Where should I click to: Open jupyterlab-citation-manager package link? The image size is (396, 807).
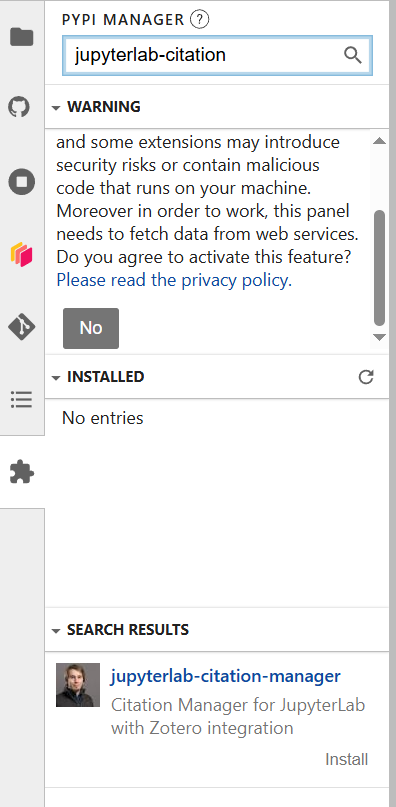click(226, 676)
